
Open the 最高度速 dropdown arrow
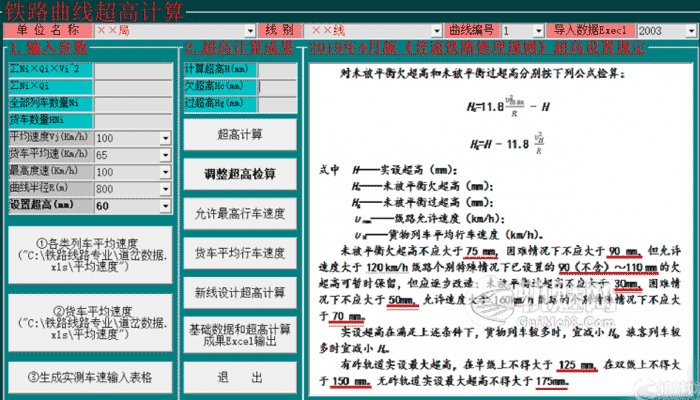click(166, 172)
